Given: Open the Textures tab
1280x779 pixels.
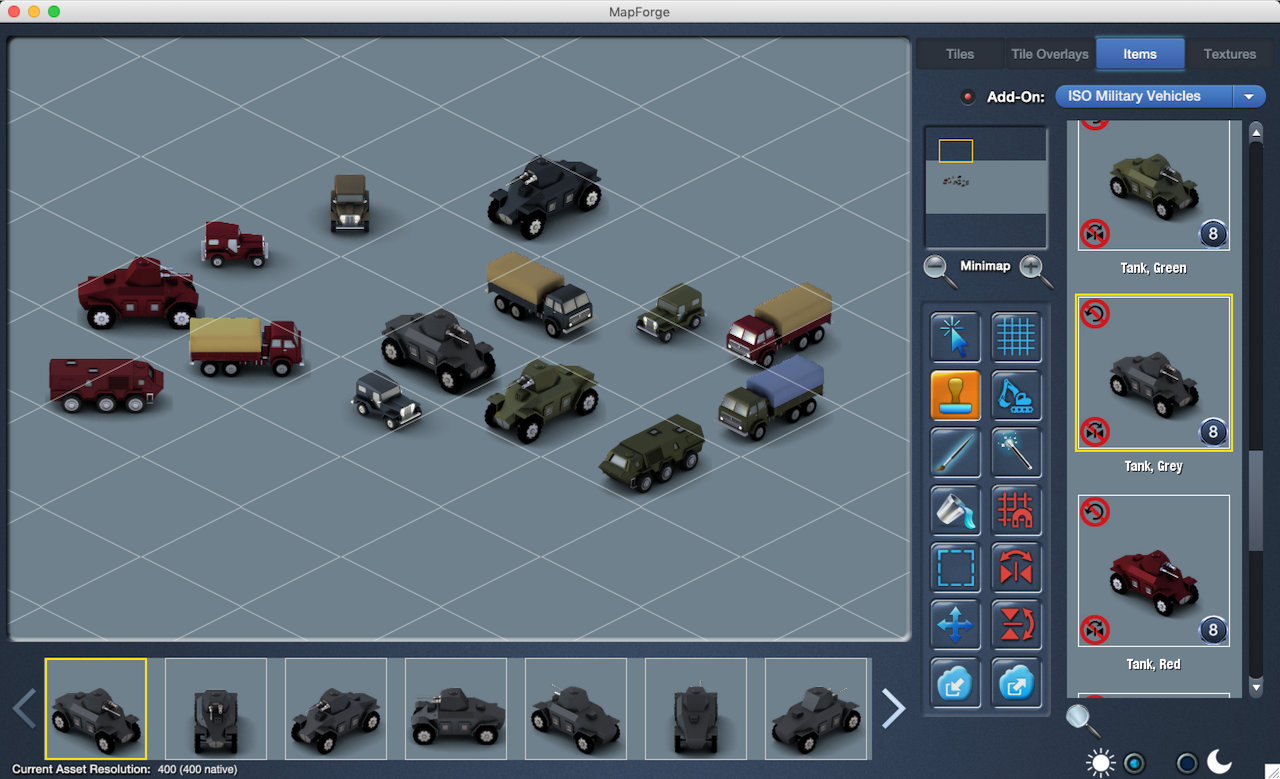Looking at the screenshot, I should tap(1229, 54).
